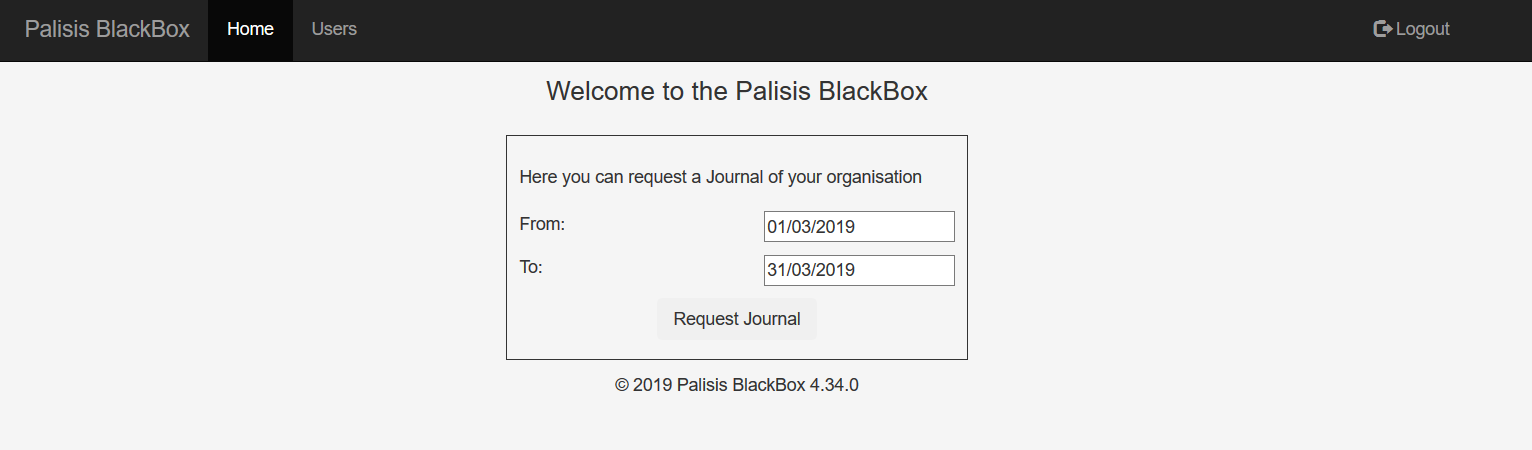
Task: Click the 'To:' label
Action: coord(531,267)
